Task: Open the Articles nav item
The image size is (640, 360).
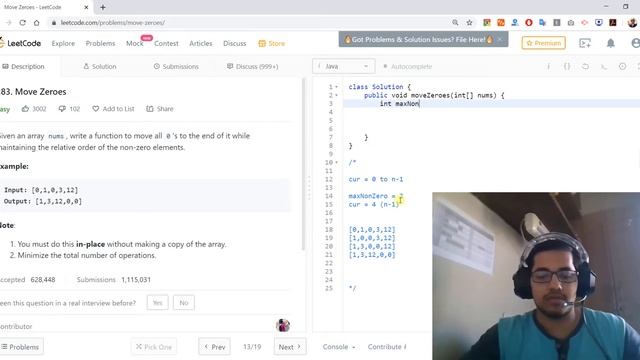Action: click(x=200, y=43)
